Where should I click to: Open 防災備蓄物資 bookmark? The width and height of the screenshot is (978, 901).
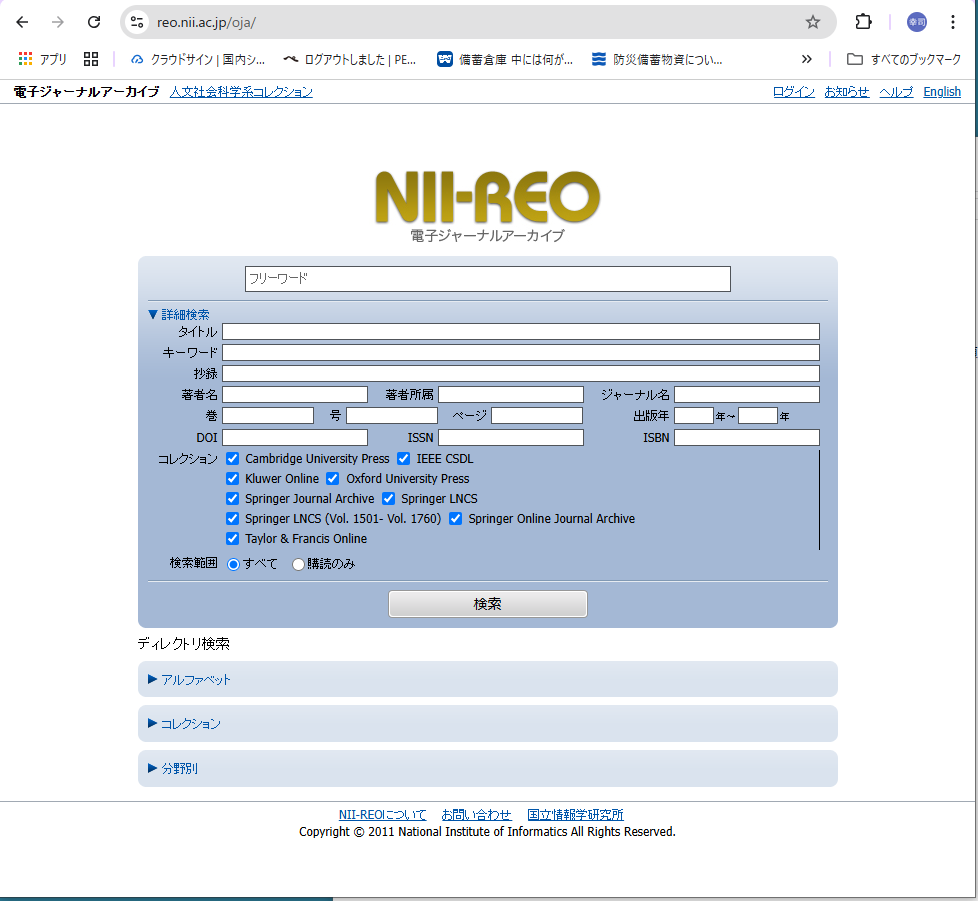tap(657, 59)
